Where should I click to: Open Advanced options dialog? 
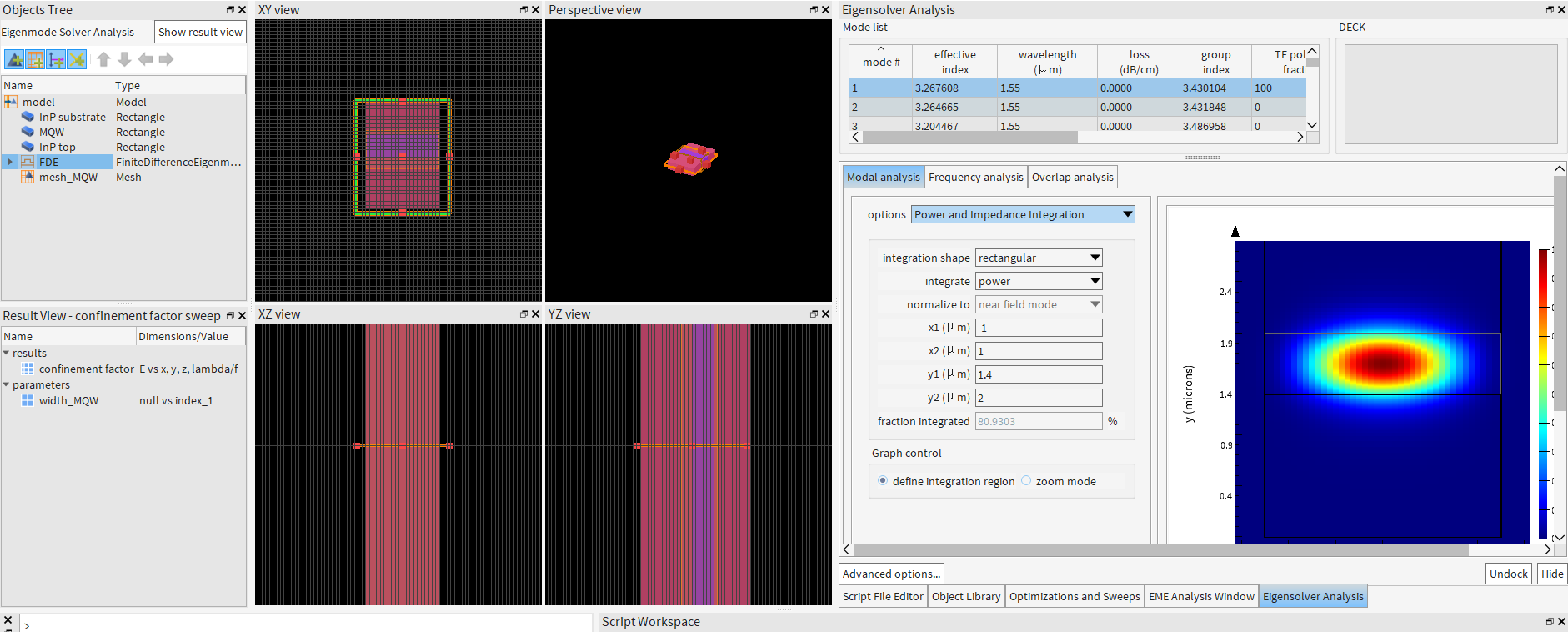890,574
